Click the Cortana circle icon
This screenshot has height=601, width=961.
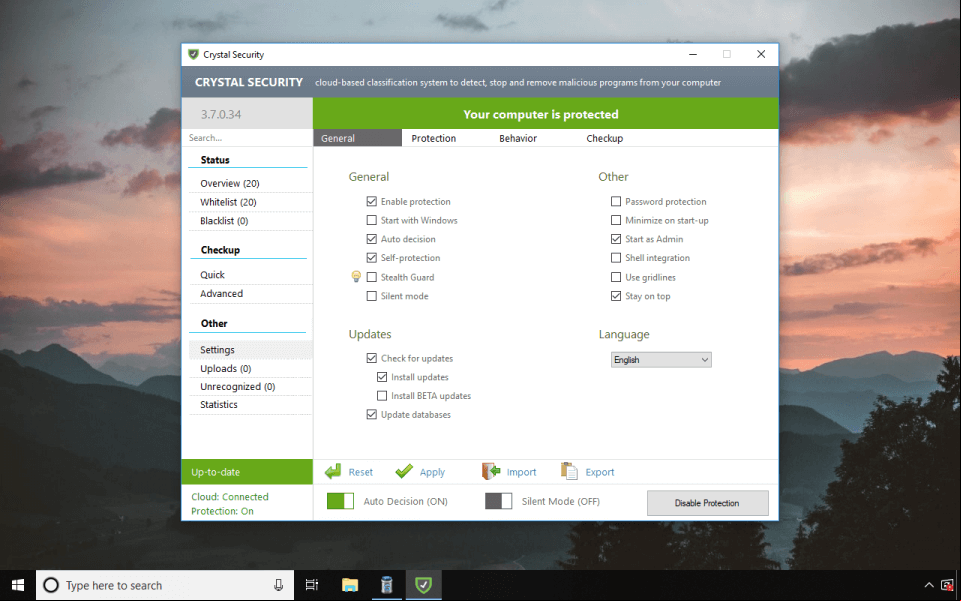tap(51, 585)
